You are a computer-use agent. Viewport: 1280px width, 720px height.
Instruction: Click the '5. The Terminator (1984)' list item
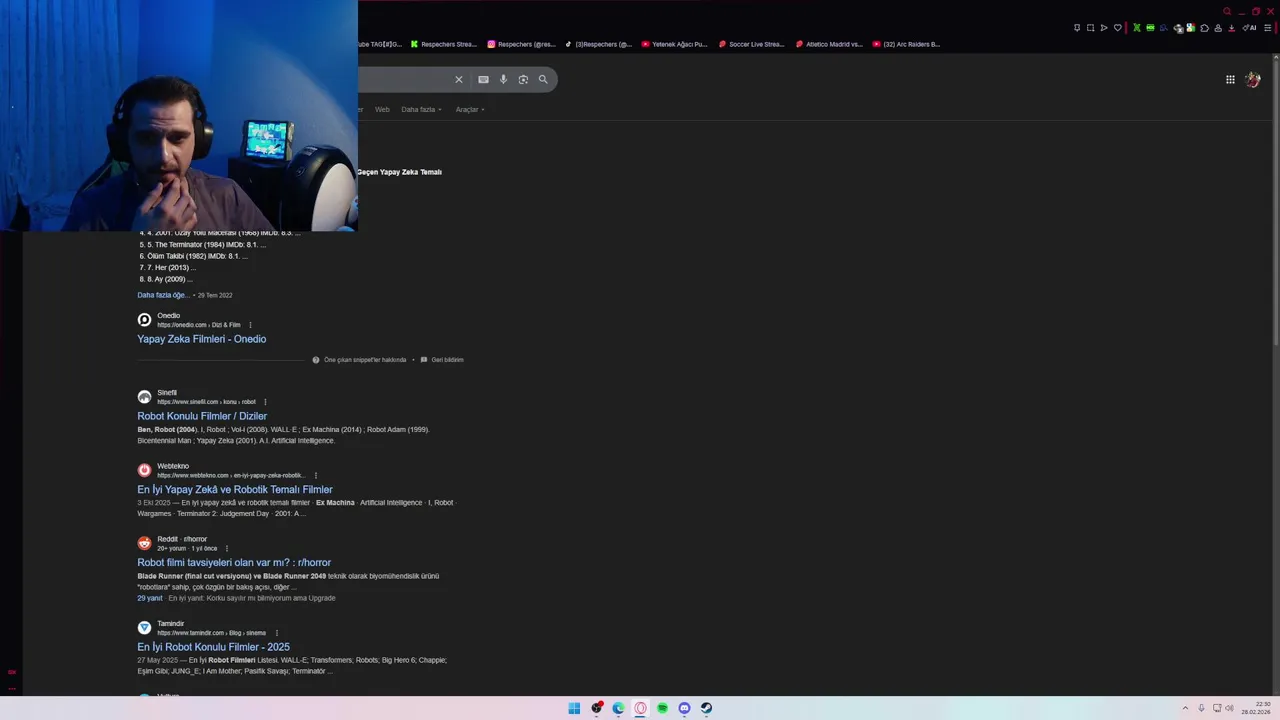(x=203, y=244)
